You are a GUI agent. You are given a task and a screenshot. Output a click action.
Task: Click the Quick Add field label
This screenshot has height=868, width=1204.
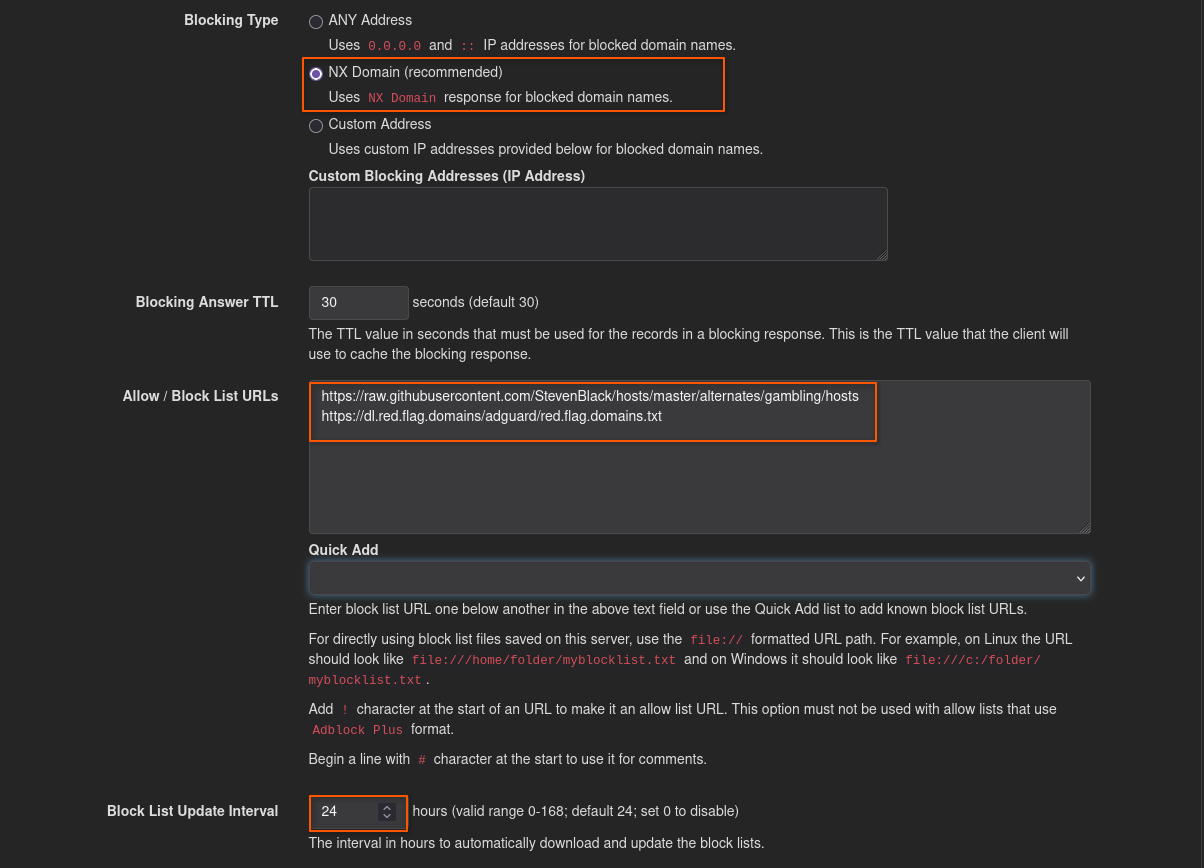[x=343, y=550]
